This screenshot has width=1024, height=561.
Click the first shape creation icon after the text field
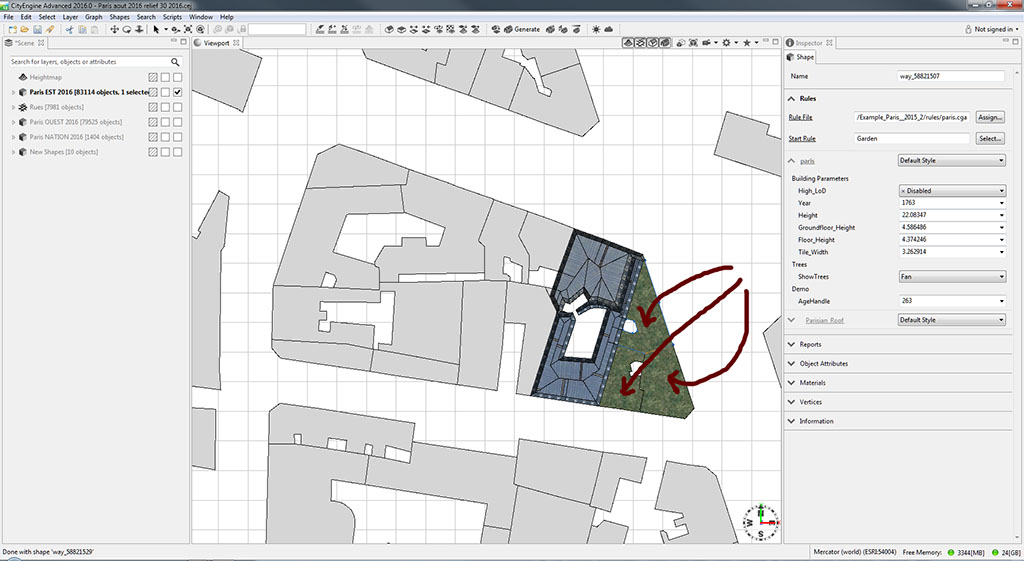(321, 29)
